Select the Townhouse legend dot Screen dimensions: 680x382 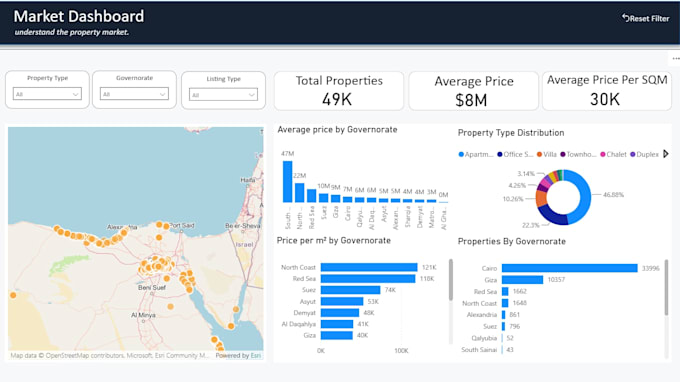tap(563, 154)
